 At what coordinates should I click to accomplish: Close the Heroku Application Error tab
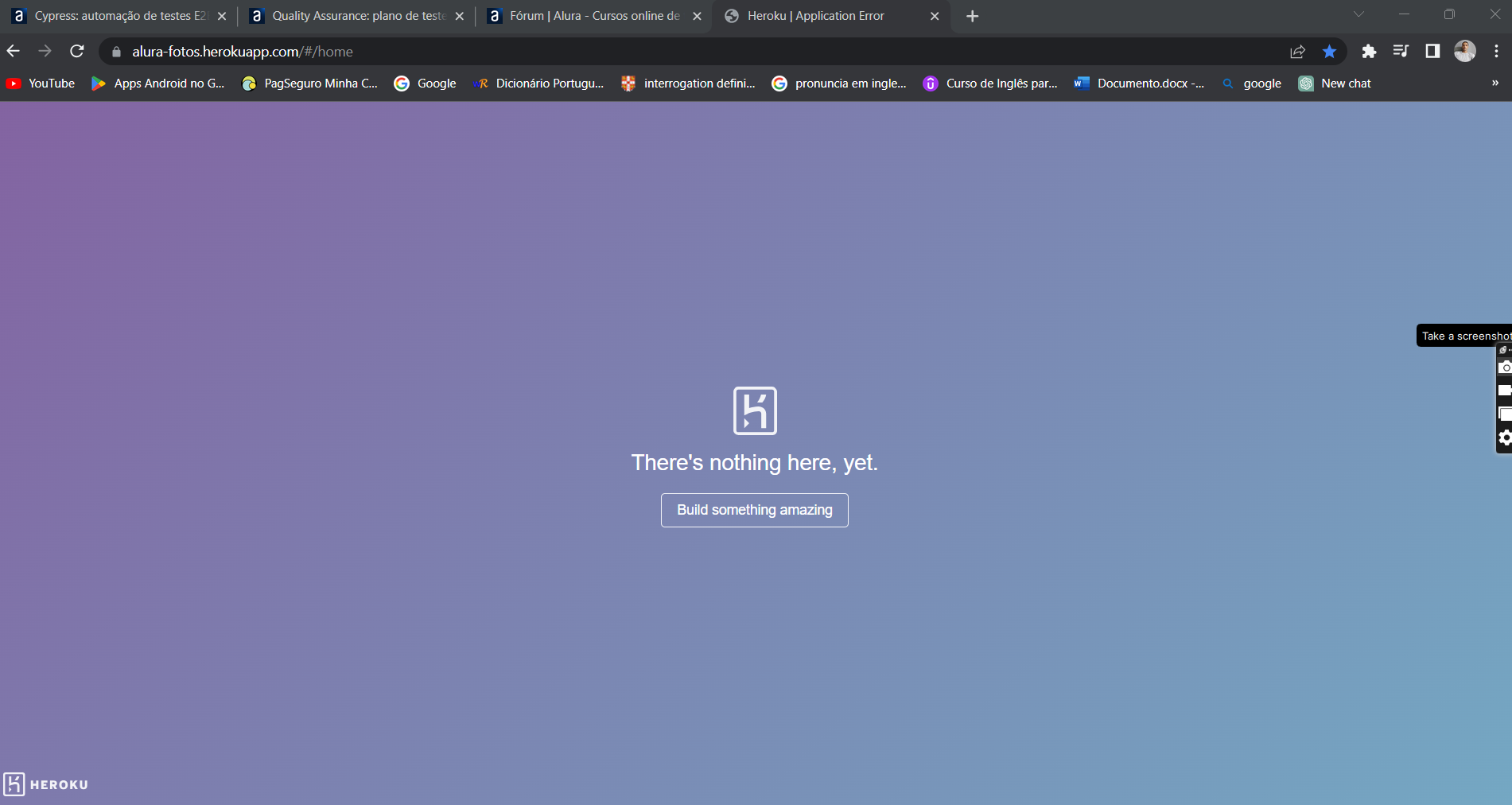click(x=935, y=16)
